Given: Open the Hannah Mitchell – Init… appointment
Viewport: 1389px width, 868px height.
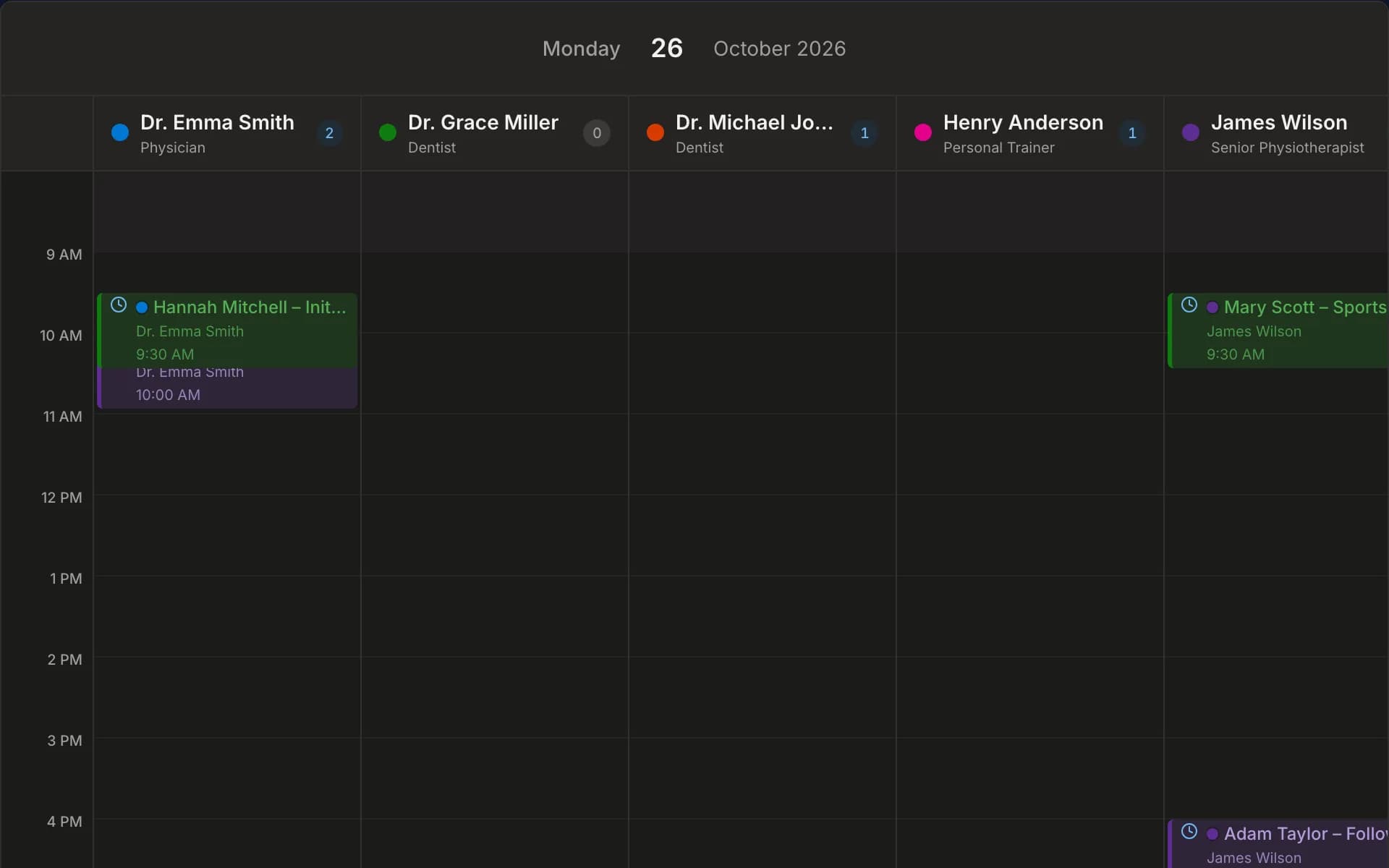Looking at the screenshot, I should (x=227, y=330).
